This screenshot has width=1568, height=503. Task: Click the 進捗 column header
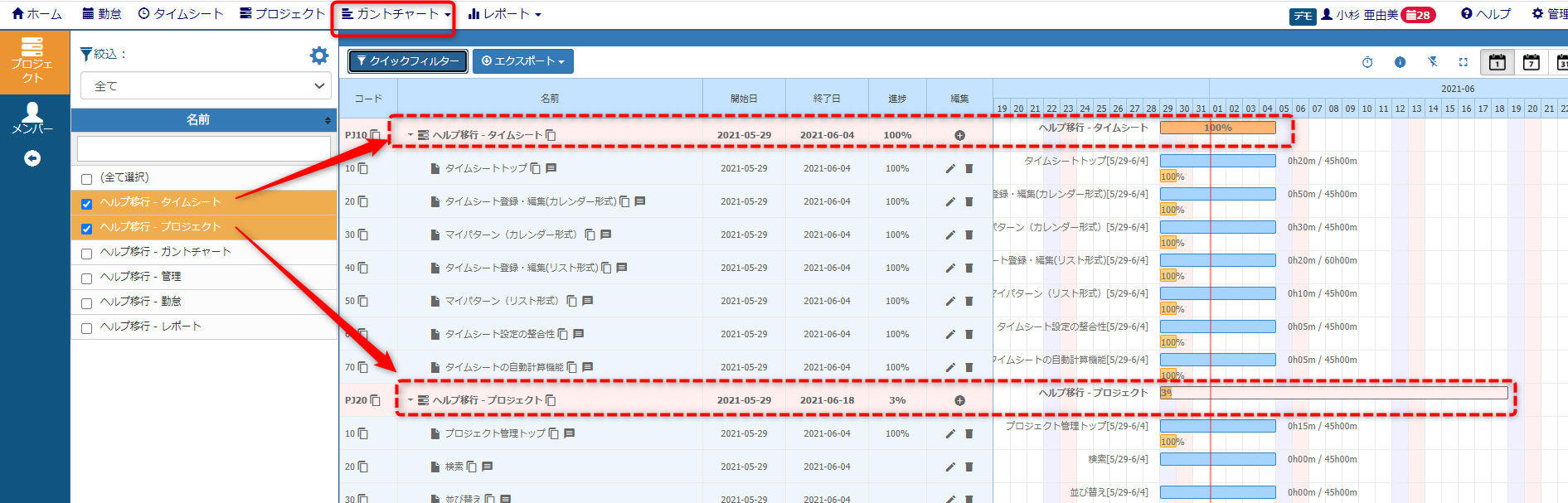(x=897, y=99)
